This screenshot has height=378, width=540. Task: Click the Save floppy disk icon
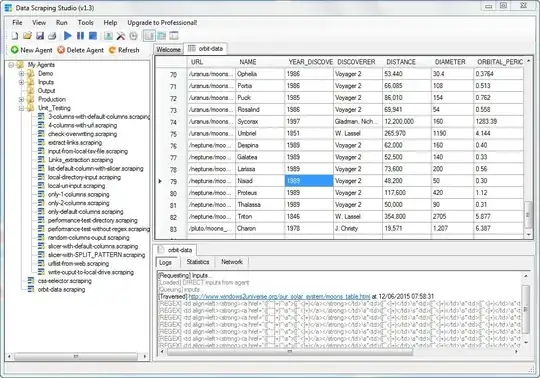40,36
